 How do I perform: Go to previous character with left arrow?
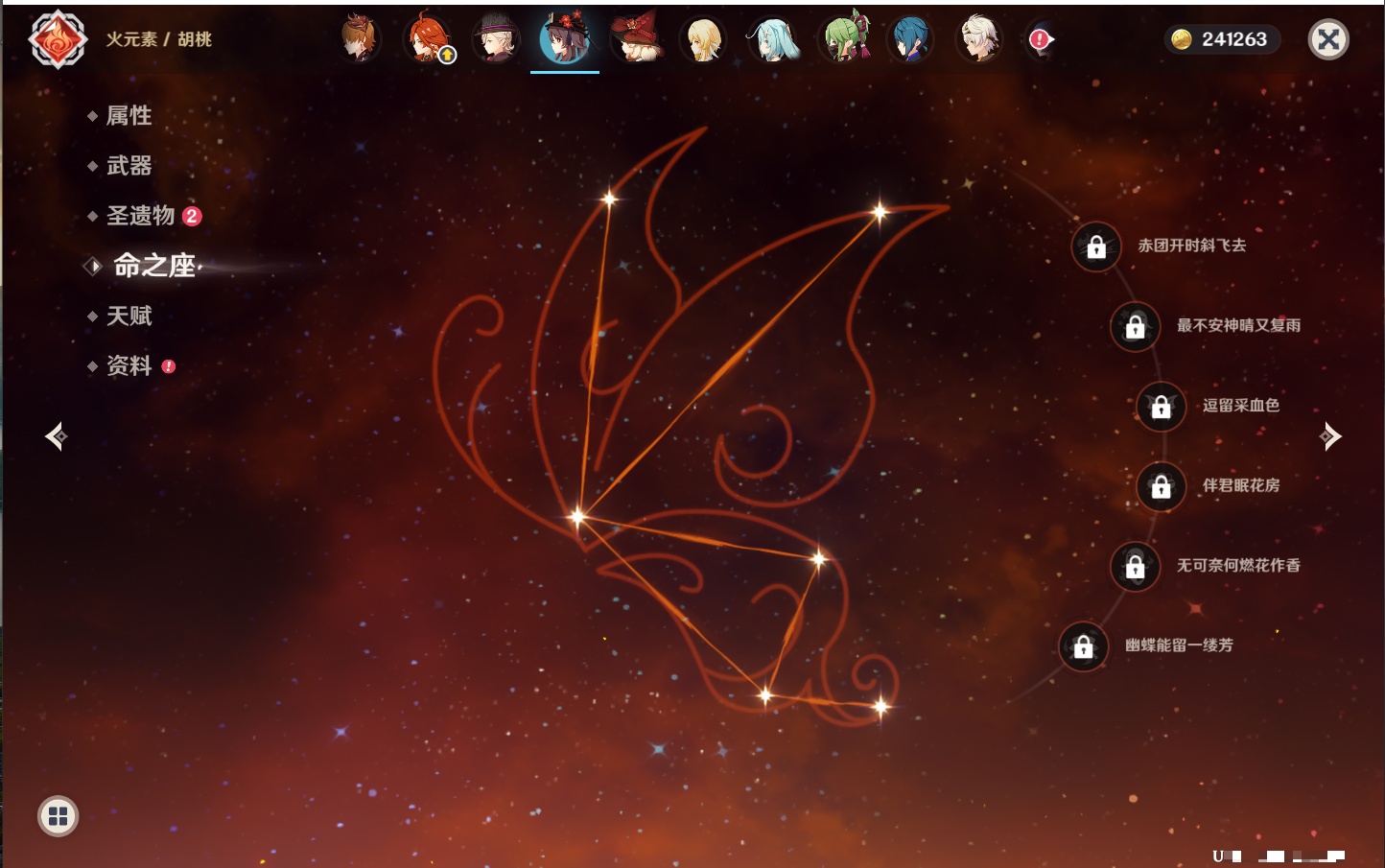(x=56, y=436)
